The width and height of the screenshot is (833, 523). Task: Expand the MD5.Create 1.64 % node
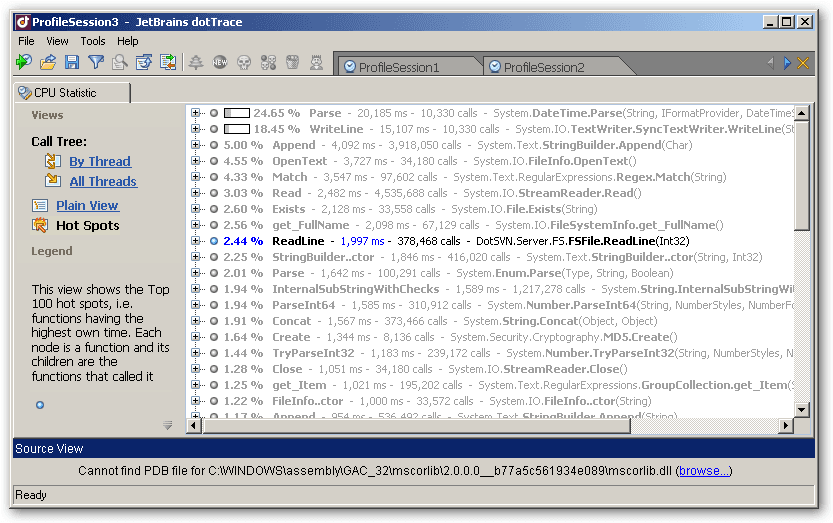(x=196, y=336)
